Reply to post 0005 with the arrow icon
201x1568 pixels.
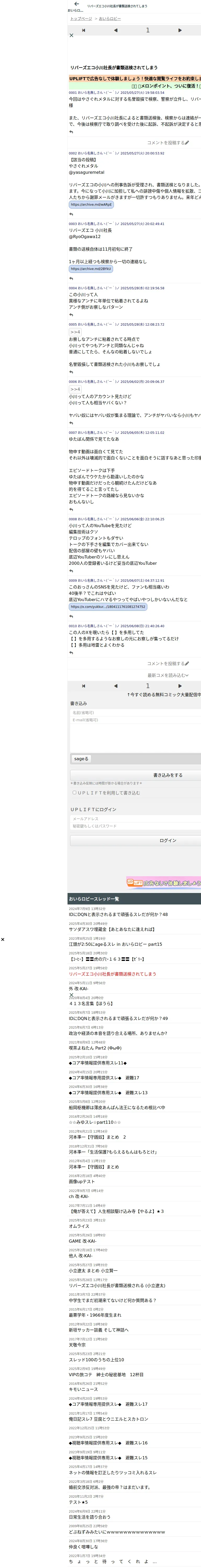click(71, 372)
